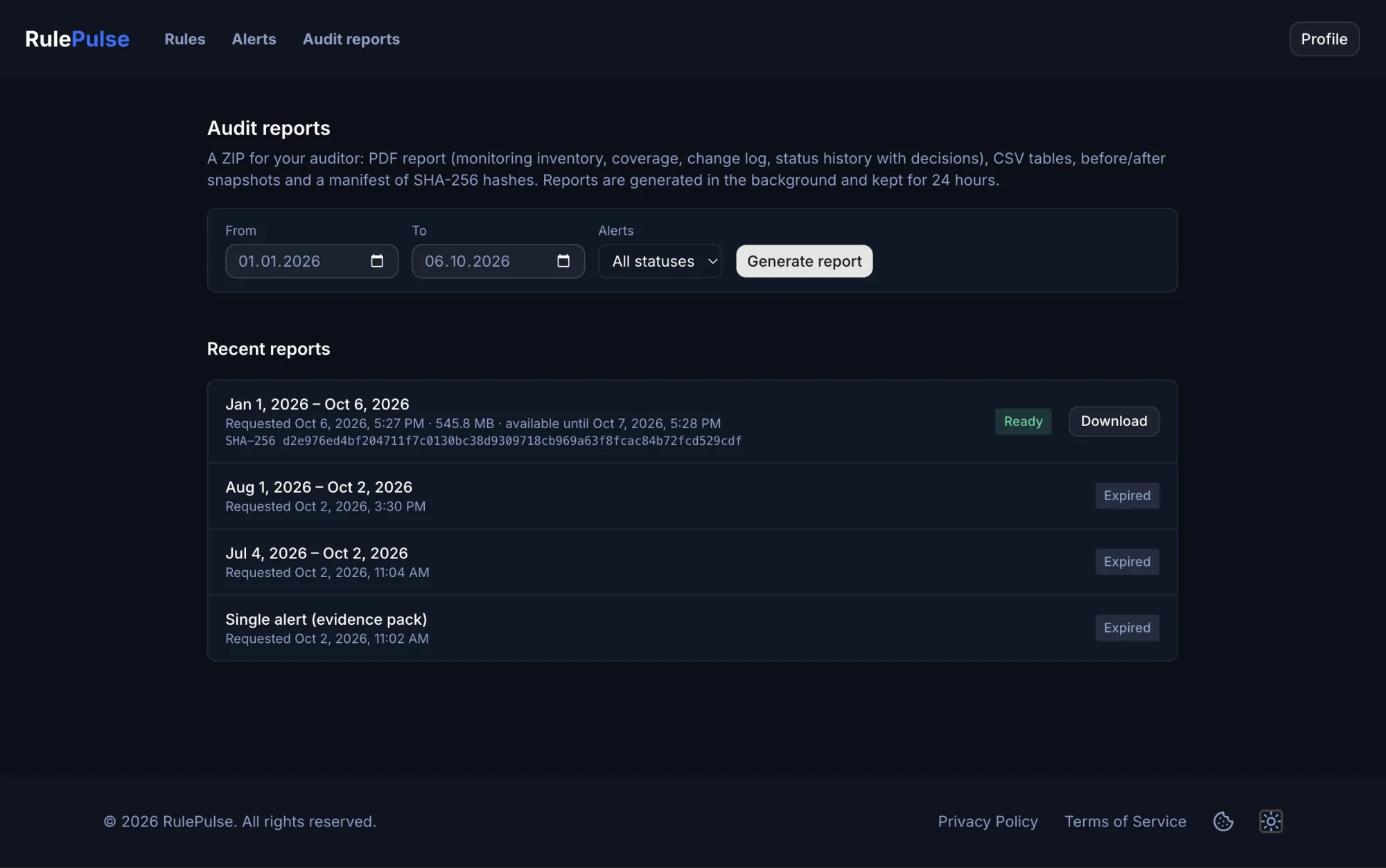The height and width of the screenshot is (868, 1386).
Task: Click report title Aug 1, 2026 – Oct 2, 2026
Action: point(319,487)
